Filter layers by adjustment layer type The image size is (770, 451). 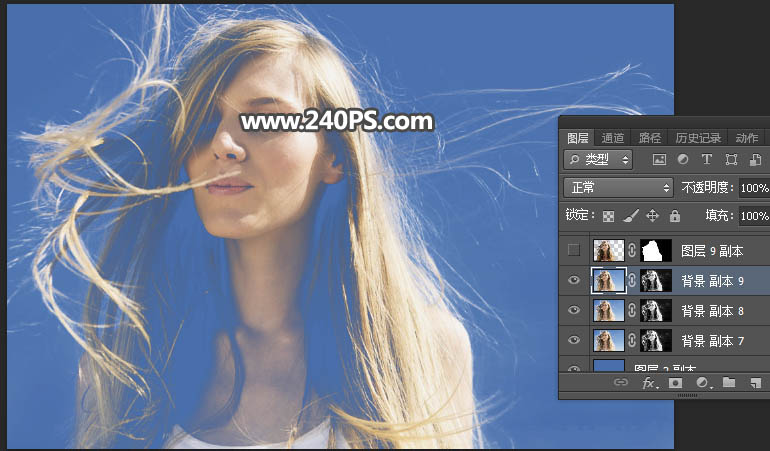point(683,159)
